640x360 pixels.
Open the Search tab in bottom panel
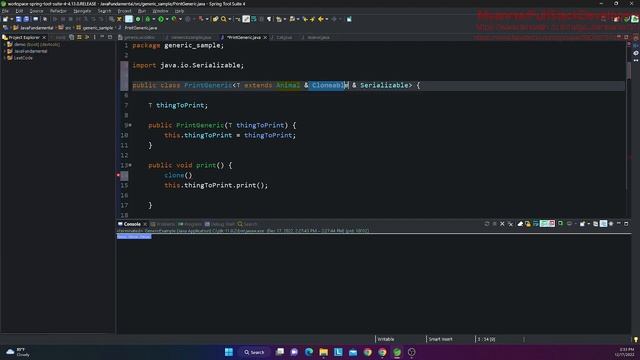(248, 224)
